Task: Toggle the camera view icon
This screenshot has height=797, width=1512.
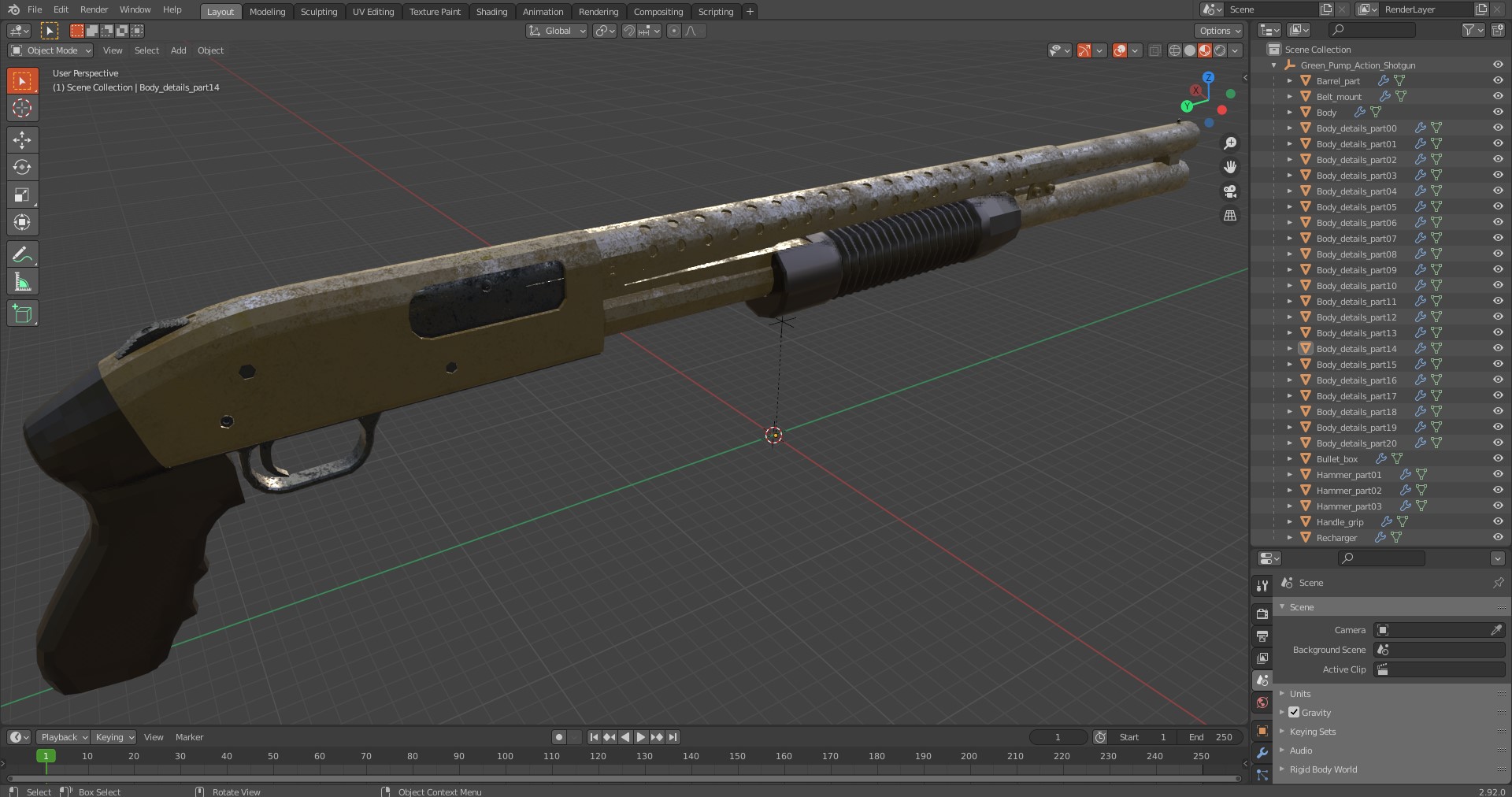Action: point(1230,191)
